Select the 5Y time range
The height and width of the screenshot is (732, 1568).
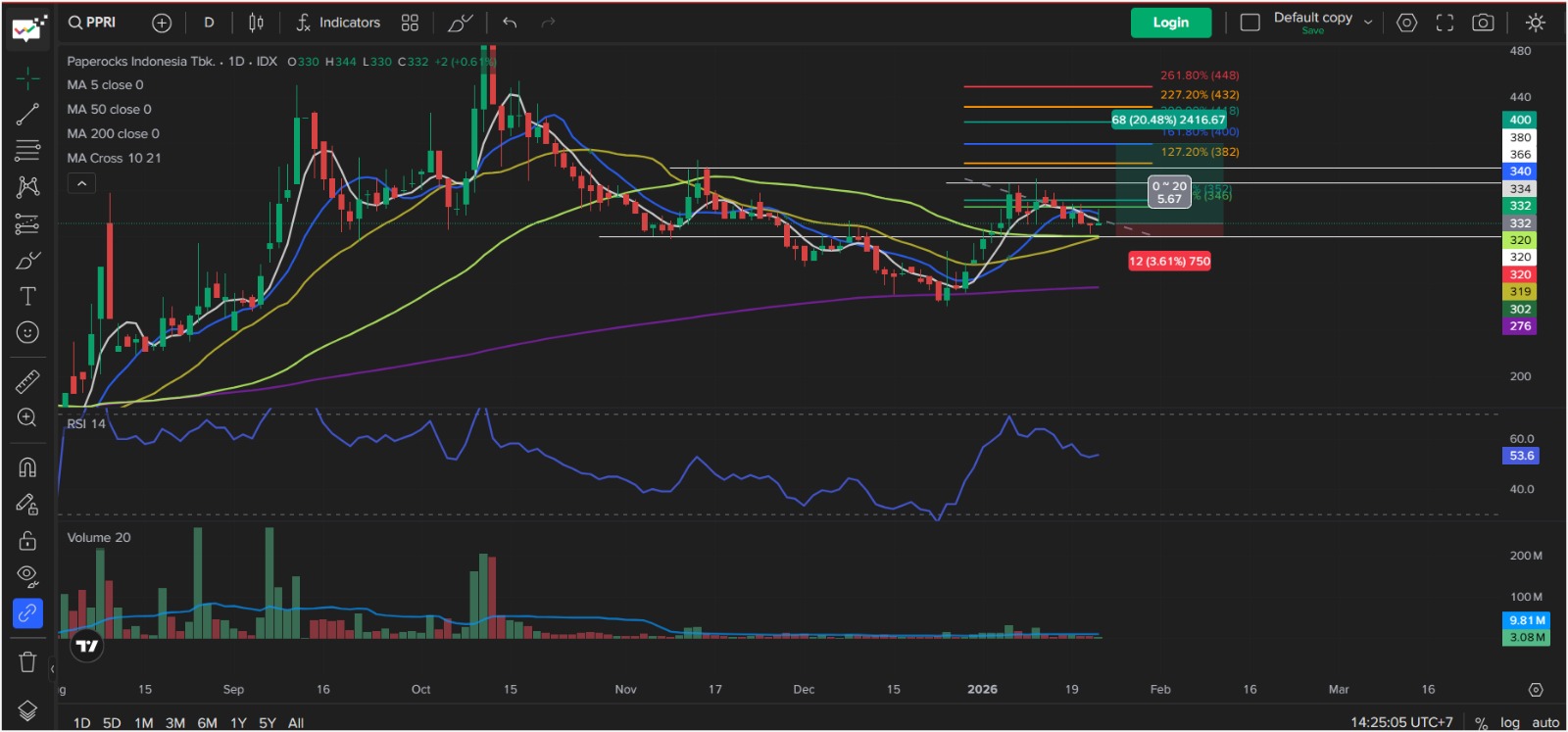pos(268,723)
